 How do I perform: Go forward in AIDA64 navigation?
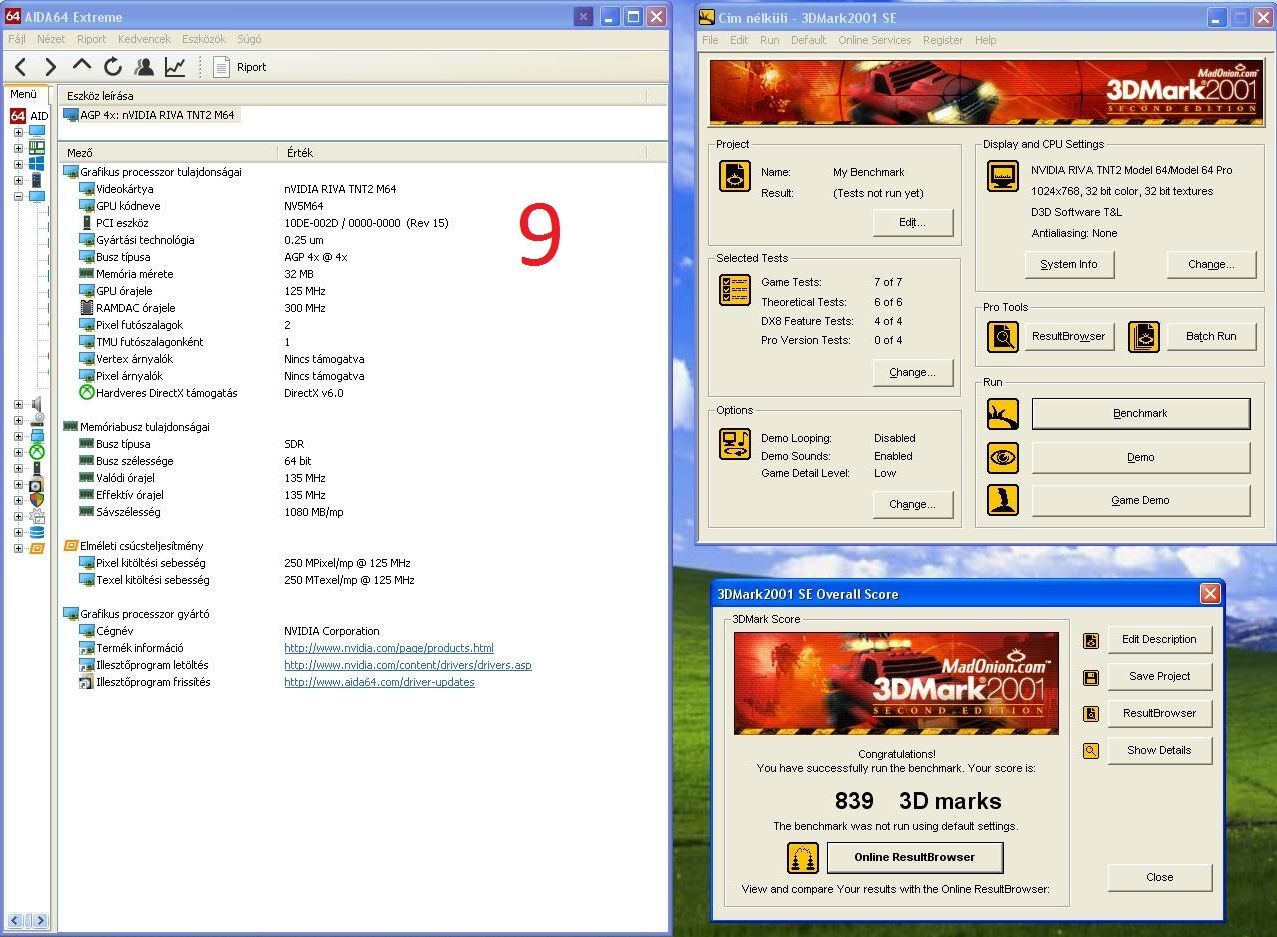point(50,67)
